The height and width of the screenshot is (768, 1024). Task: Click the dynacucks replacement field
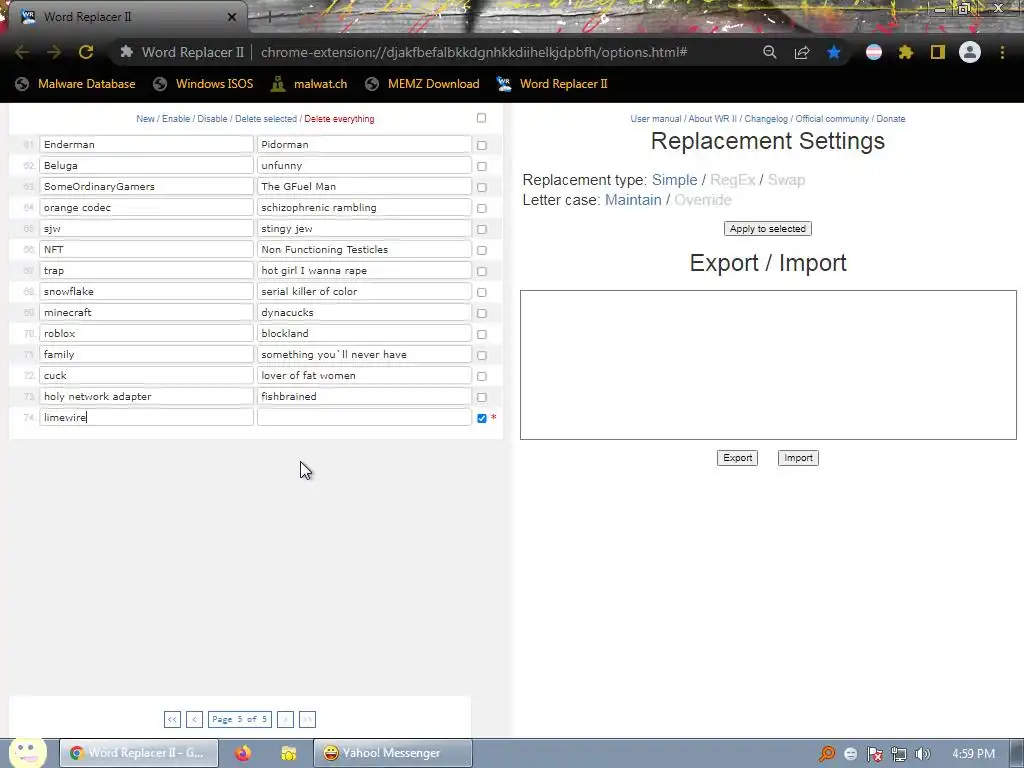point(364,312)
